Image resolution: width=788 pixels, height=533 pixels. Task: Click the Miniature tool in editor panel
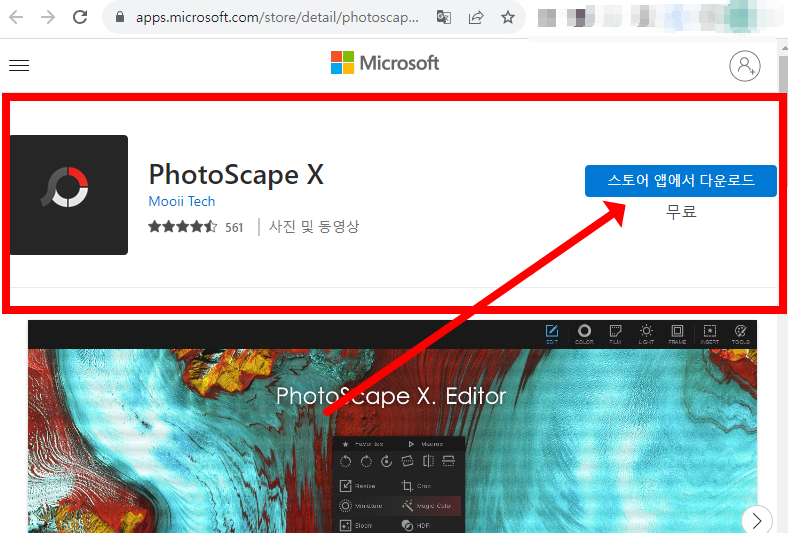[x=361, y=505]
